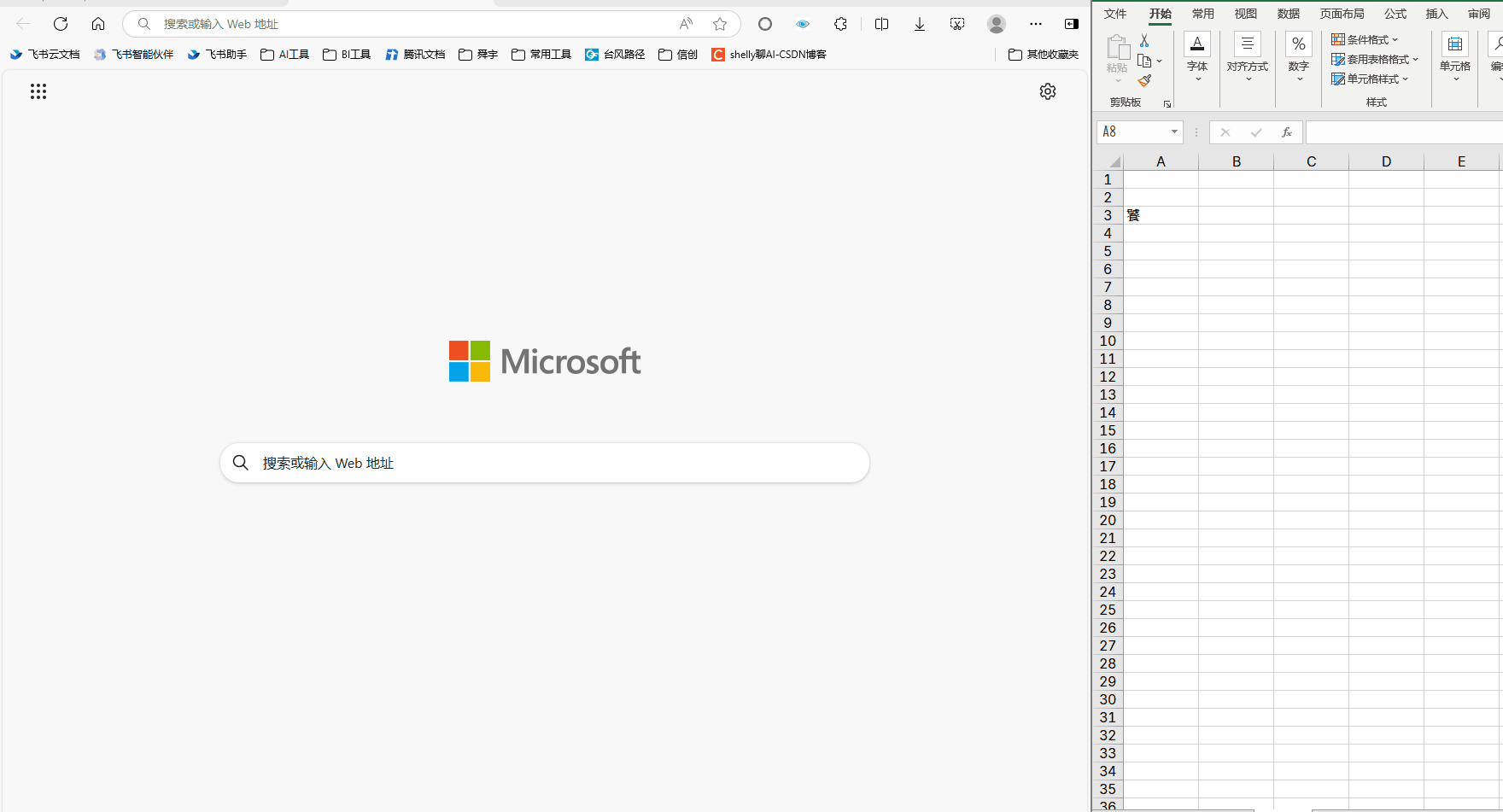Open the 台风路径 bookmark

(x=615, y=54)
